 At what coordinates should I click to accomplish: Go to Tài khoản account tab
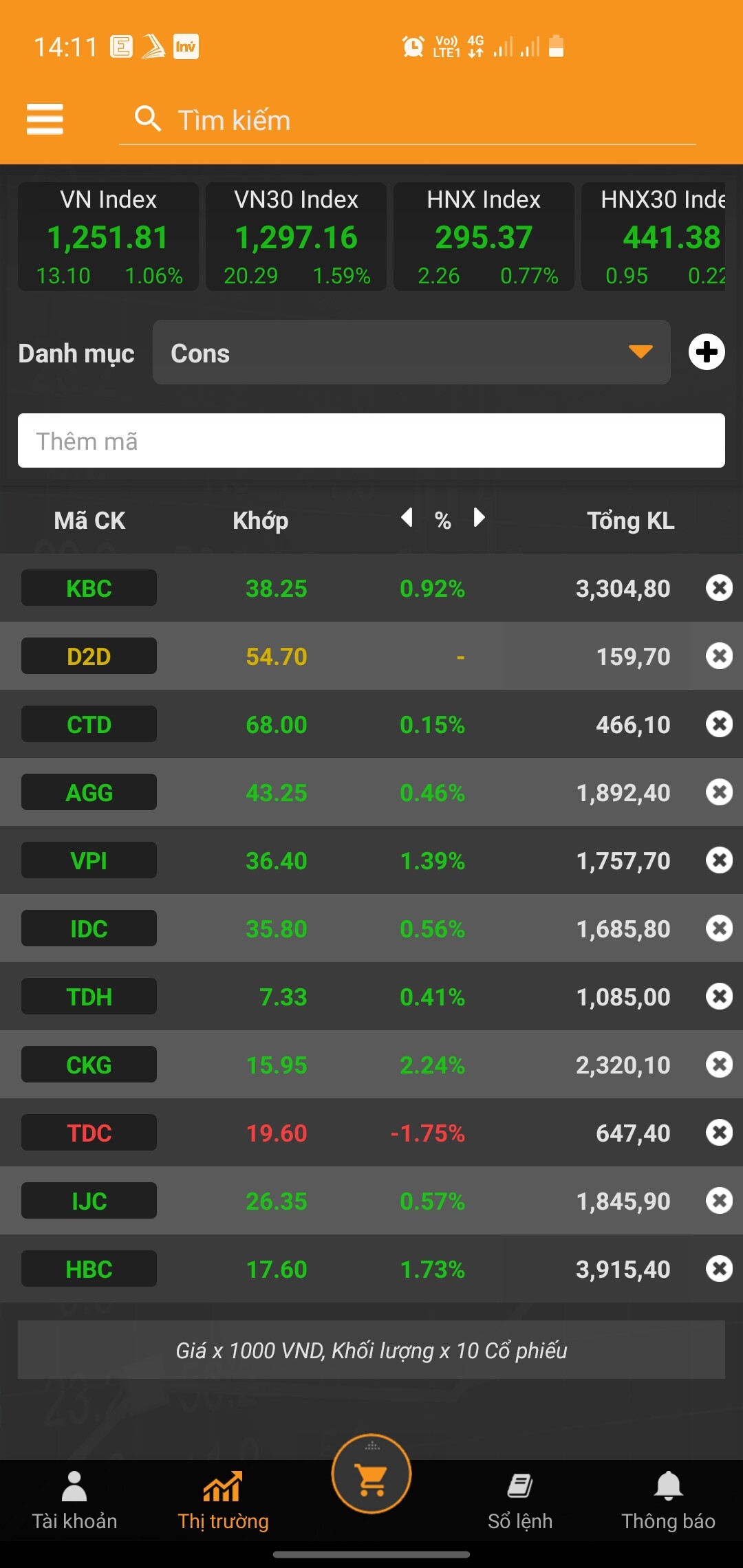74,1499
